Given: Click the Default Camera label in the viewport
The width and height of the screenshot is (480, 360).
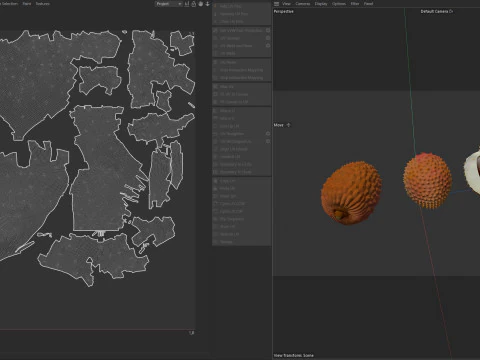Looking at the screenshot, I should click(x=437, y=11).
